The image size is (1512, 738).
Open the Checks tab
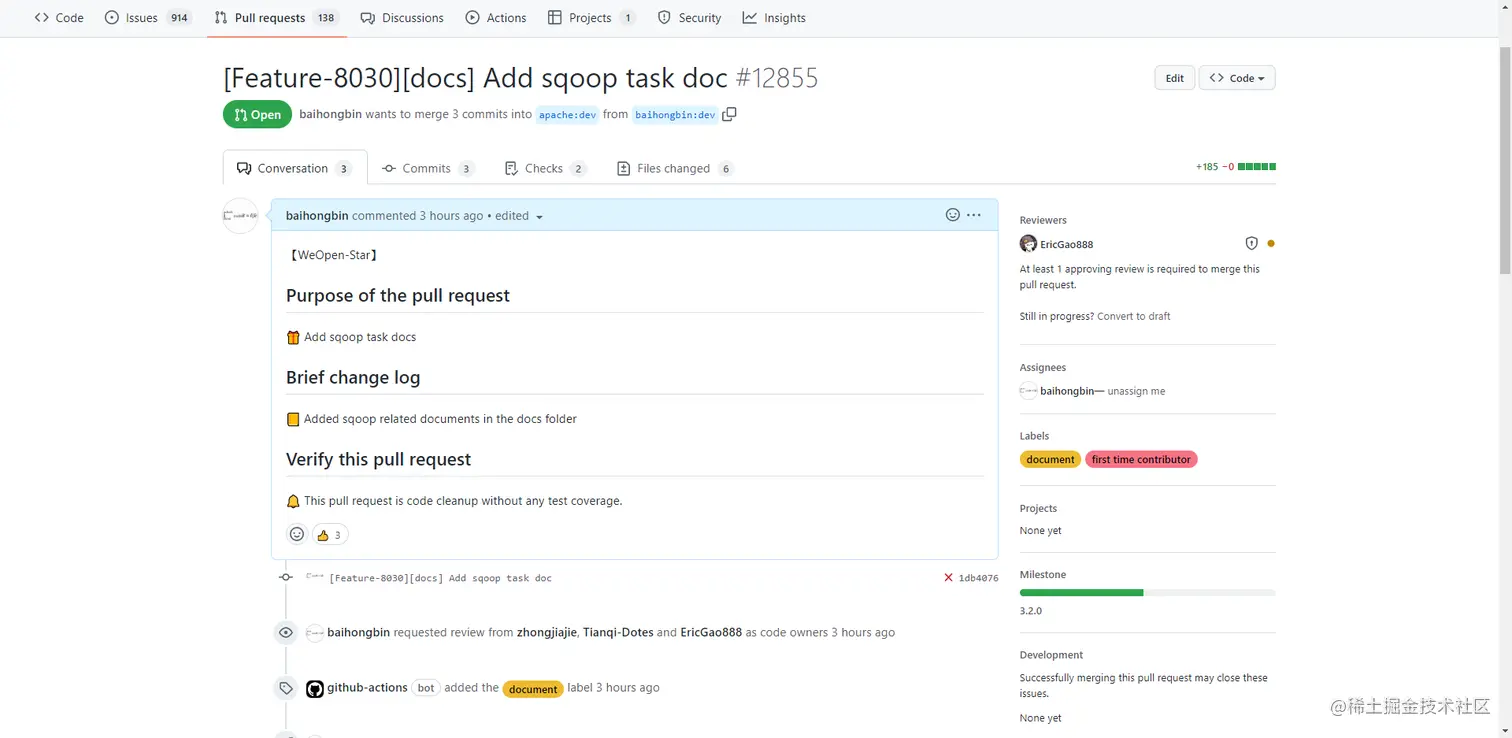click(544, 168)
